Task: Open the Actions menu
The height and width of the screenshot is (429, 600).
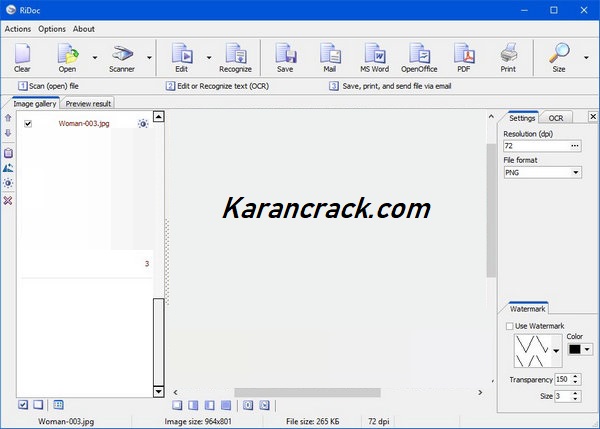Action: click(x=18, y=29)
